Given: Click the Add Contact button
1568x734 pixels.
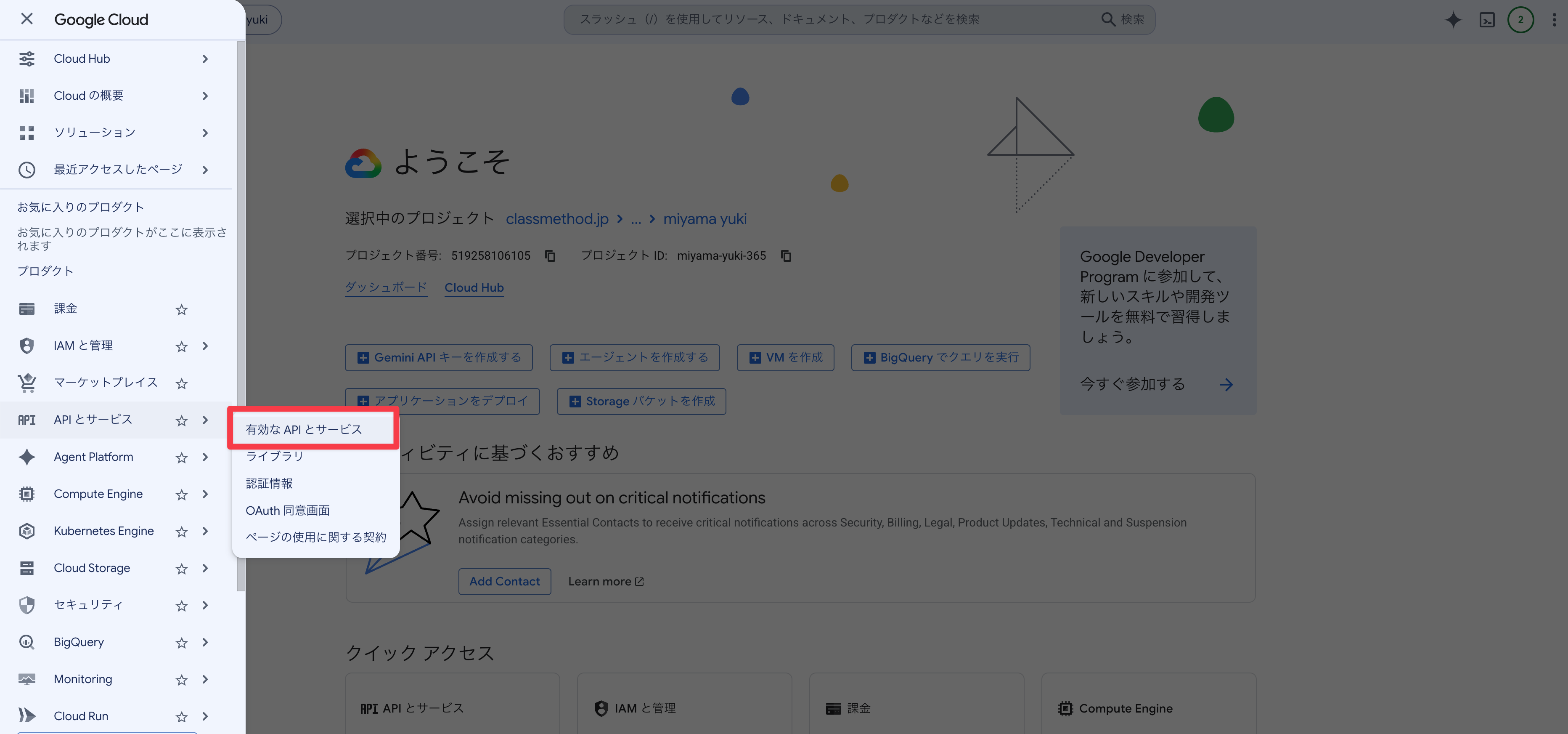Looking at the screenshot, I should tap(504, 581).
